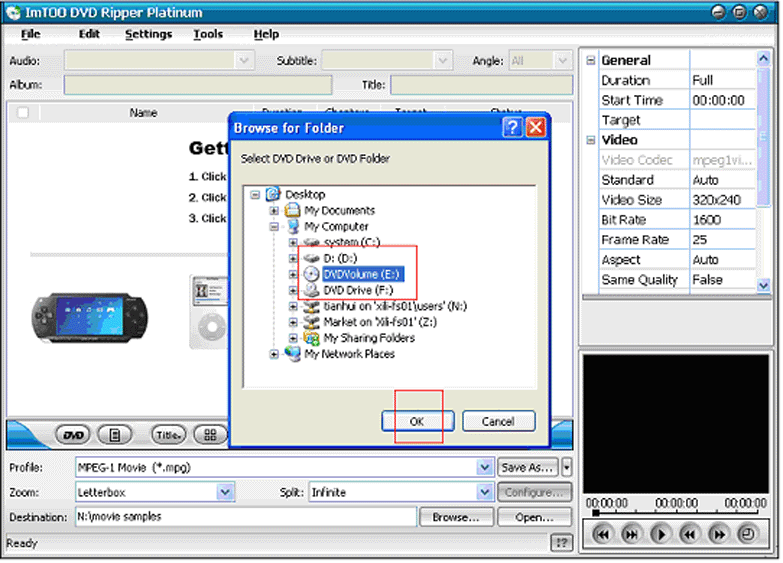Screen dimensions: 783x563
Task: Click the My Documents folder icon
Action: click(293, 211)
